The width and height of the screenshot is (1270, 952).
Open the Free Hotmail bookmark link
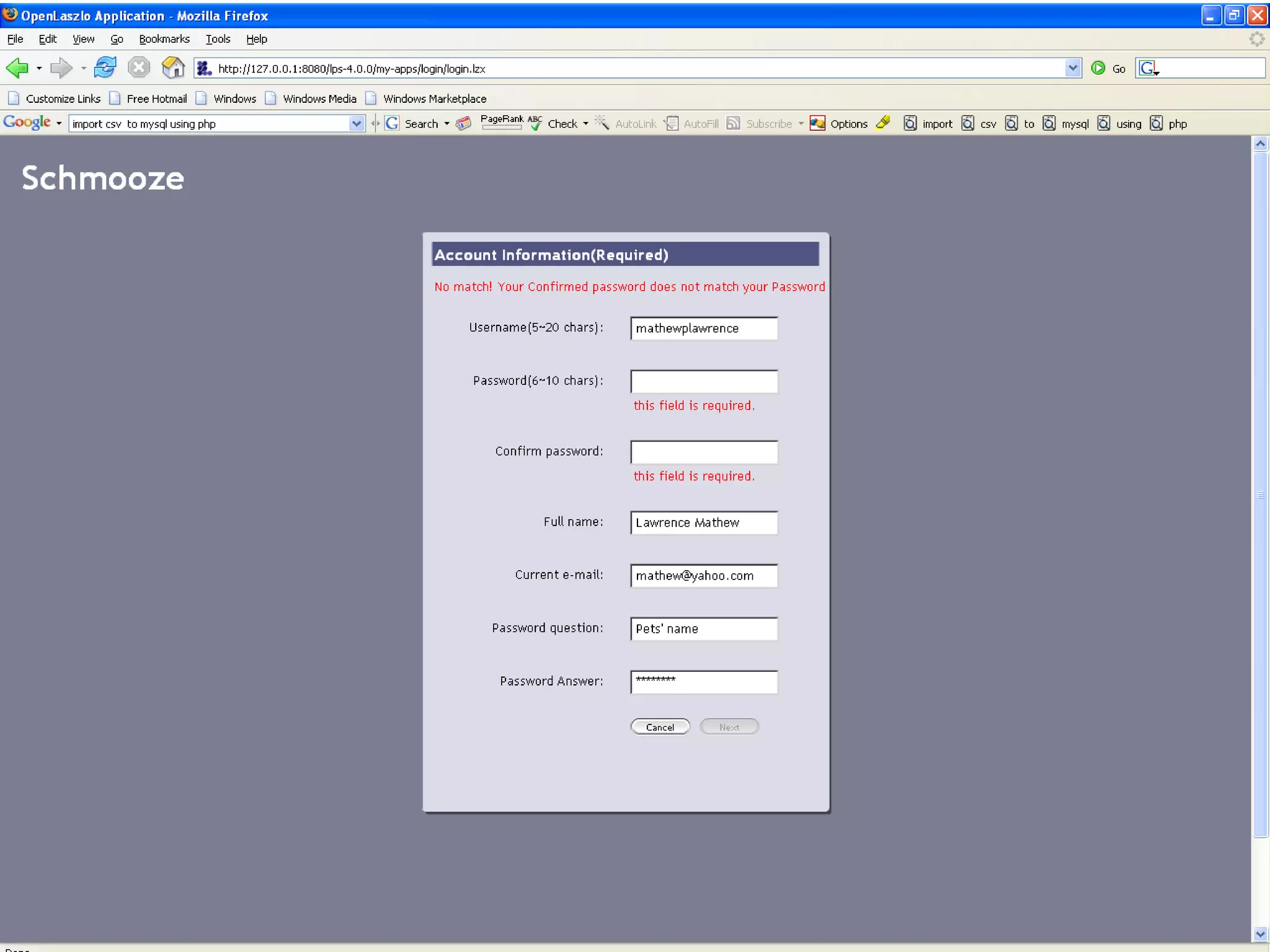pos(156,99)
